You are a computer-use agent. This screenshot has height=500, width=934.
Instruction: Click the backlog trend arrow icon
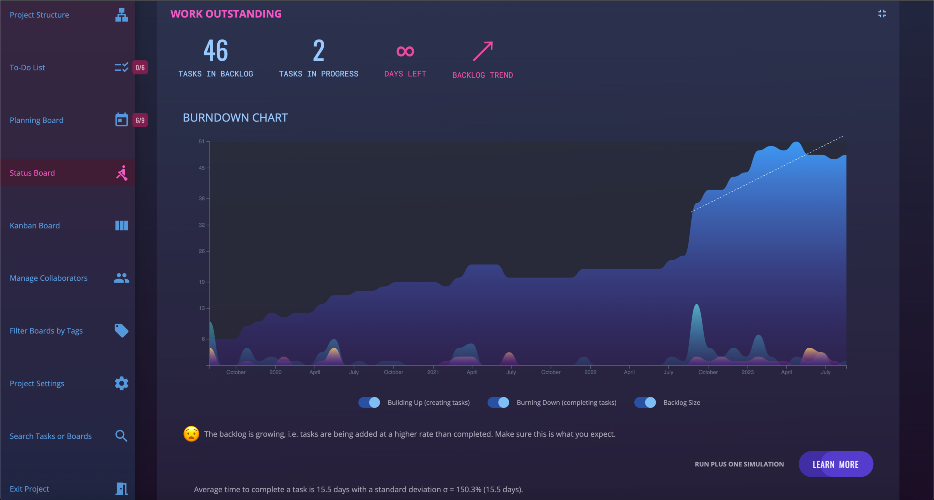click(x=483, y=51)
